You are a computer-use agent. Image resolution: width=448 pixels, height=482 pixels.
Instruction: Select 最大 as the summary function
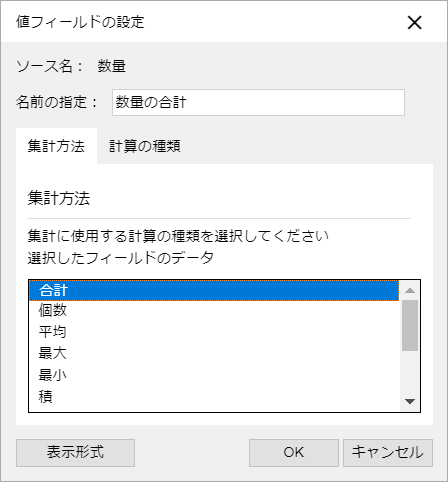click(x=214, y=353)
